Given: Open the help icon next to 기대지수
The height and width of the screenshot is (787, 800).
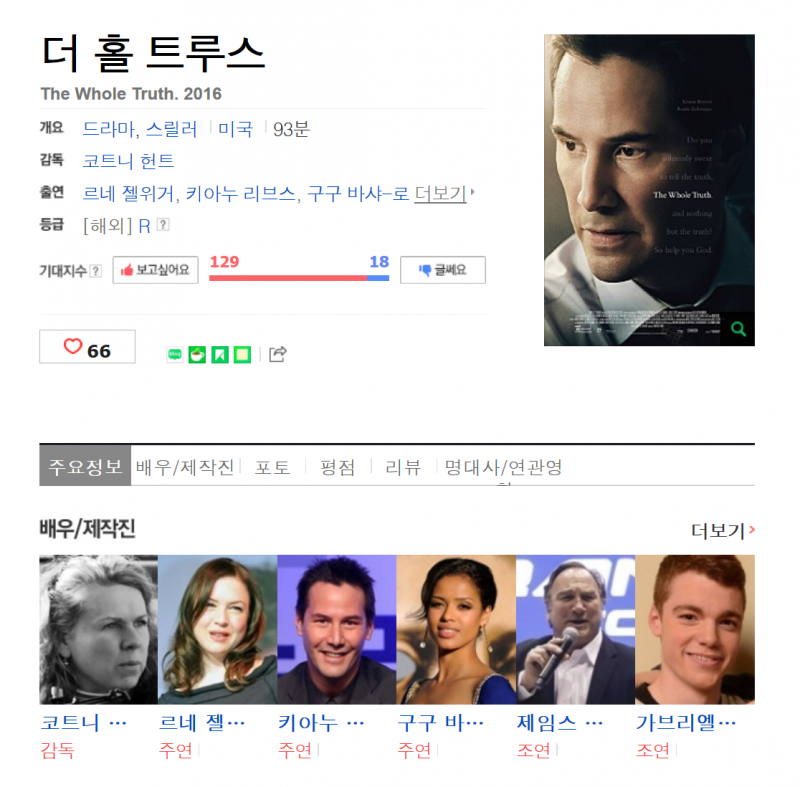Looking at the screenshot, I should [x=95, y=270].
